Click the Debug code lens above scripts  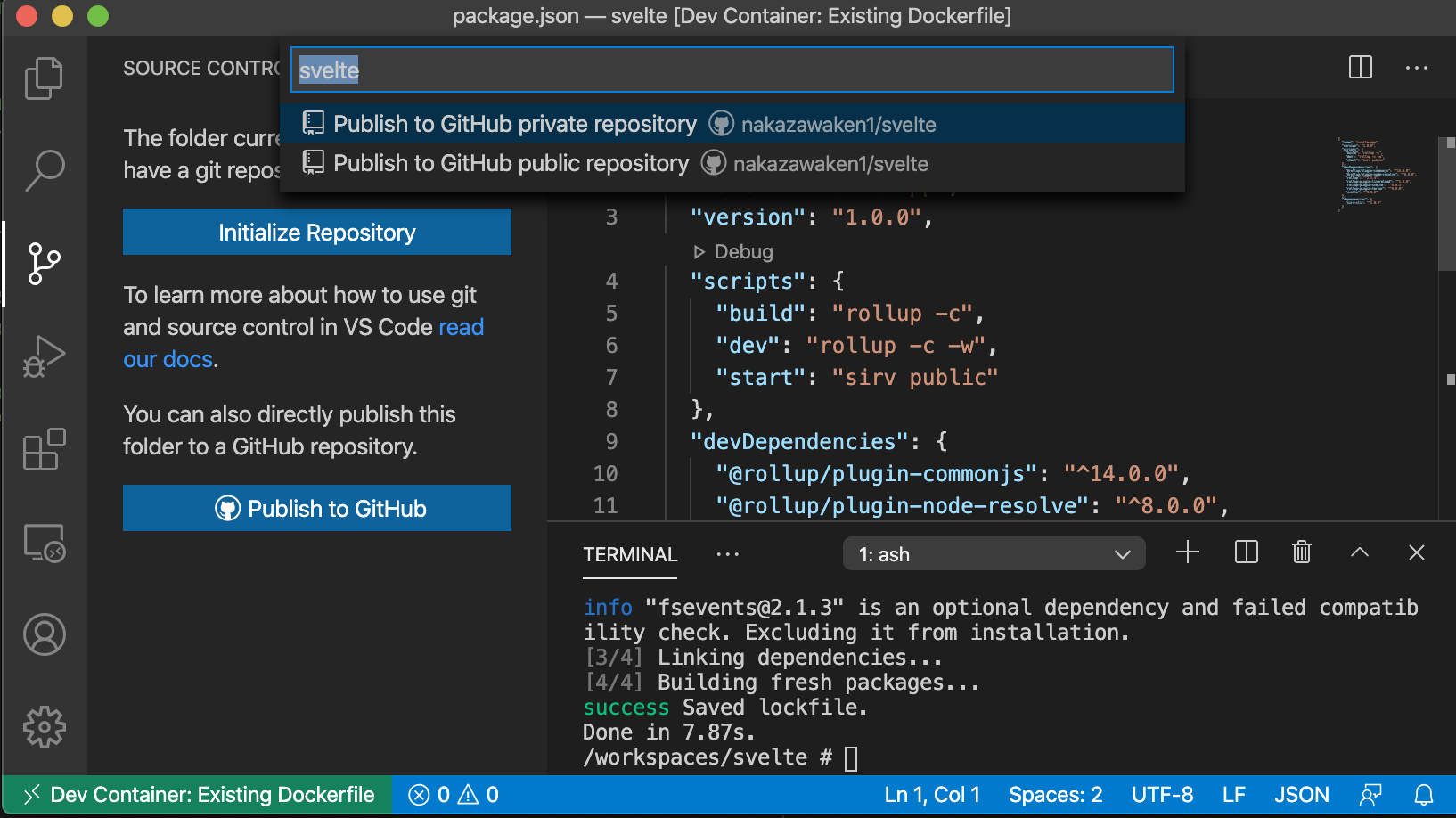click(x=733, y=251)
